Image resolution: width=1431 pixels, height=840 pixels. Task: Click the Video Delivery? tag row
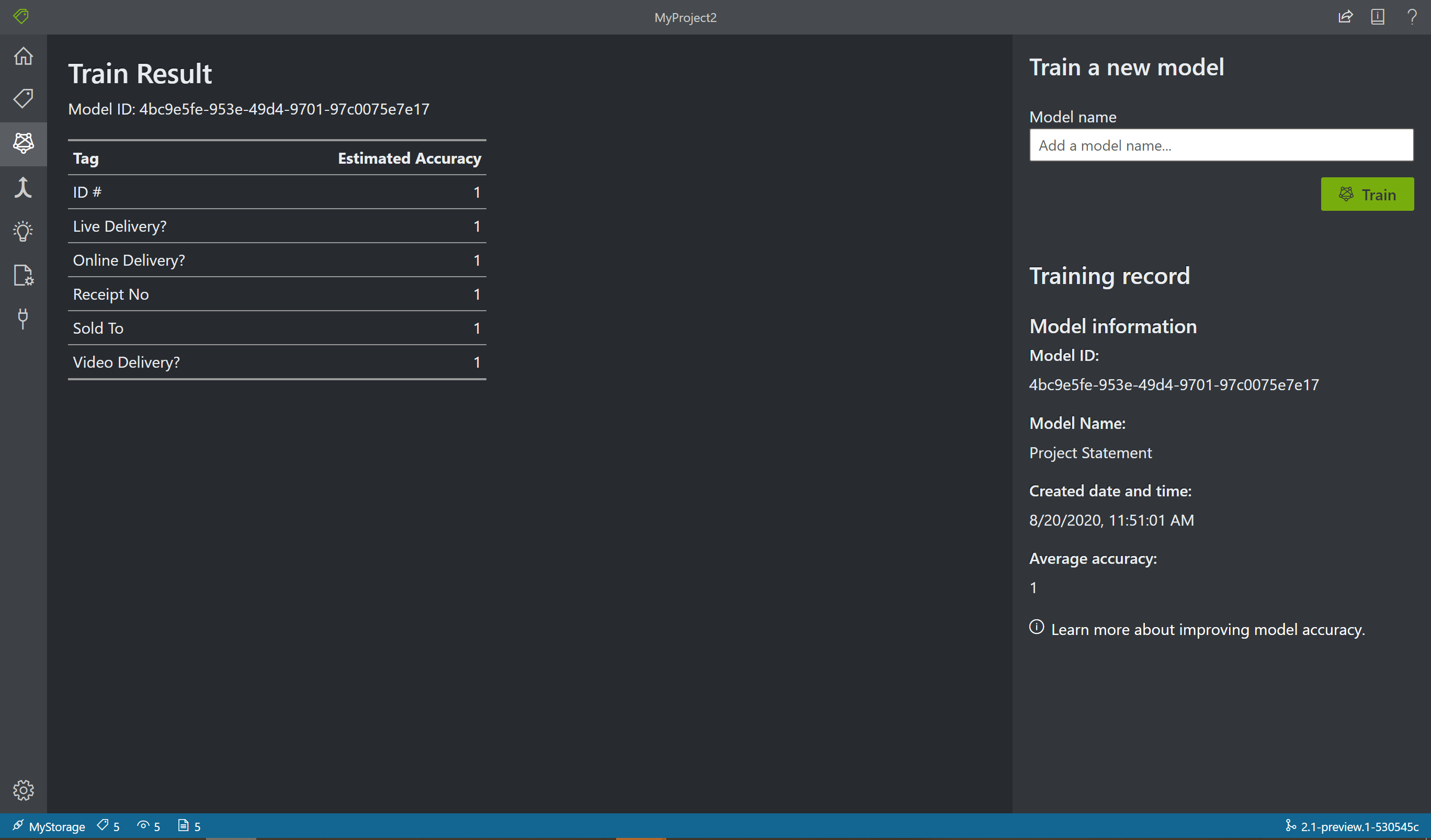click(277, 361)
